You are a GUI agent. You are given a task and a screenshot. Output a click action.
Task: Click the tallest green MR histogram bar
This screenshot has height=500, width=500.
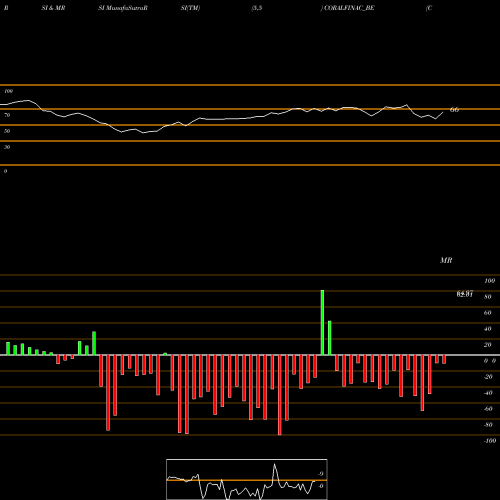tap(322, 323)
